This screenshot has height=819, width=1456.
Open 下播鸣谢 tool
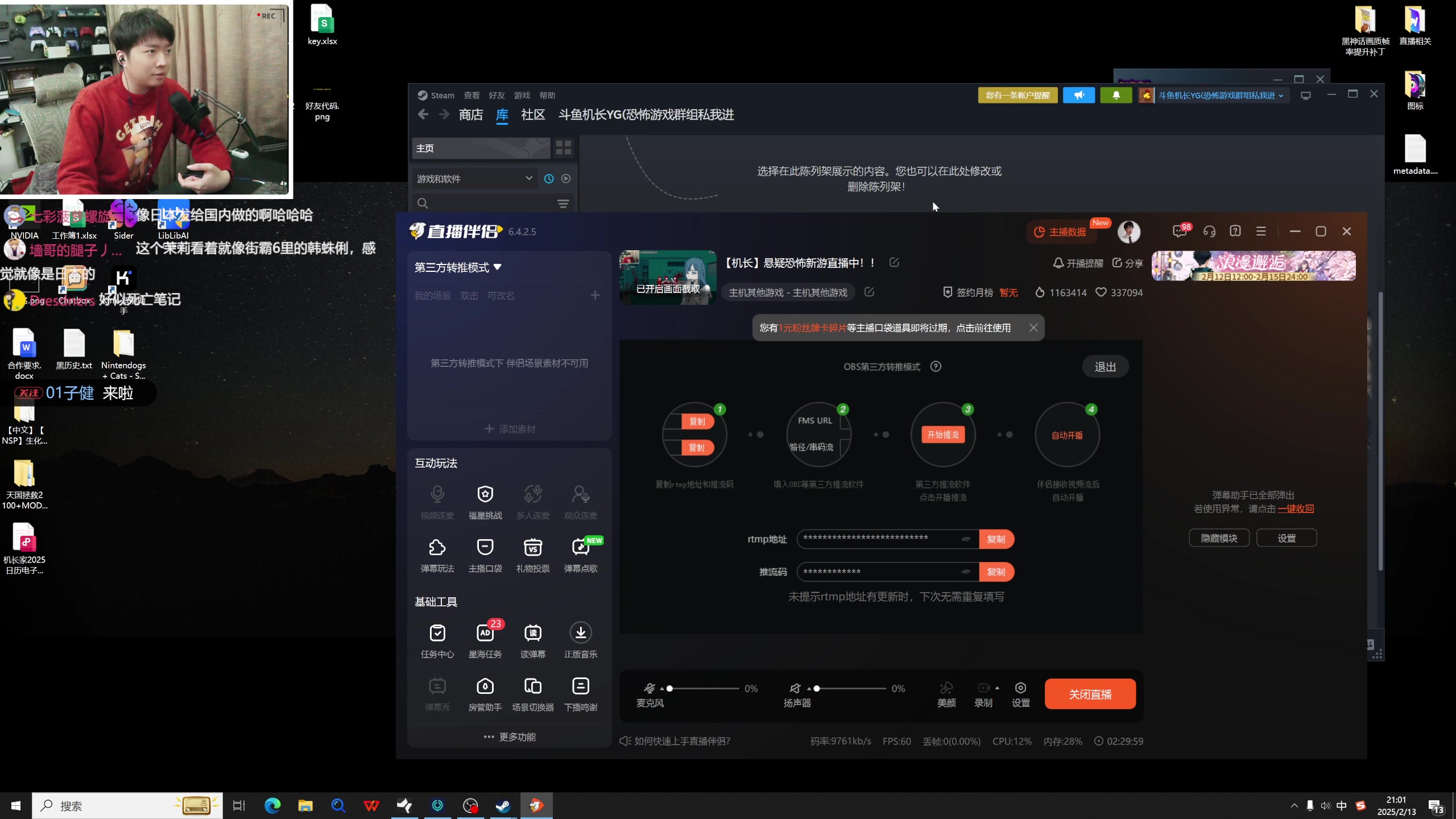pyautogui.click(x=580, y=694)
